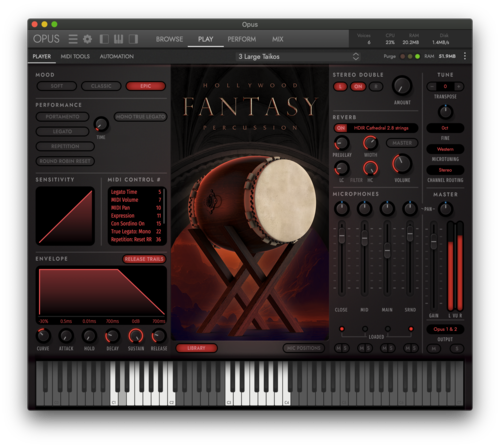Turn off the Reverb ON switch
Image resolution: width=500 pixels, height=447 pixels.
(x=341, y=128)
